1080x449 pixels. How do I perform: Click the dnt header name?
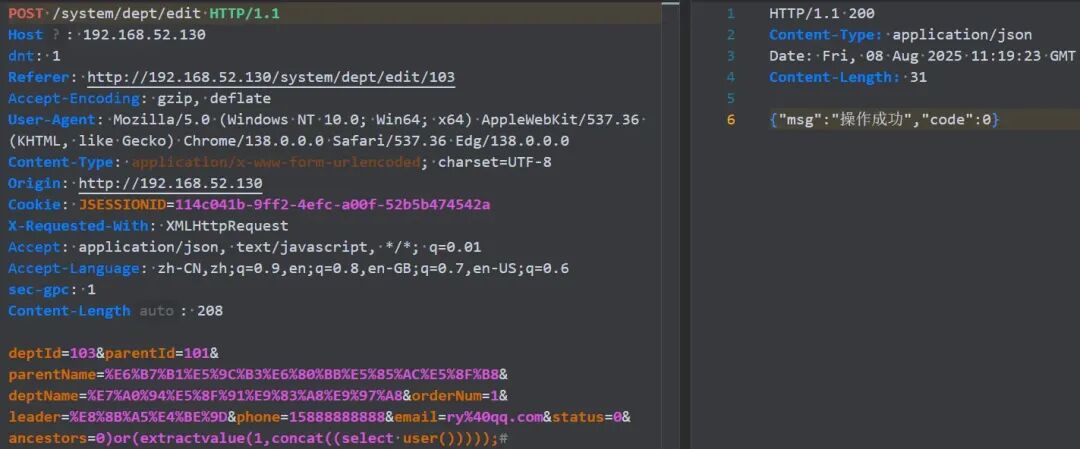(21, 56)
